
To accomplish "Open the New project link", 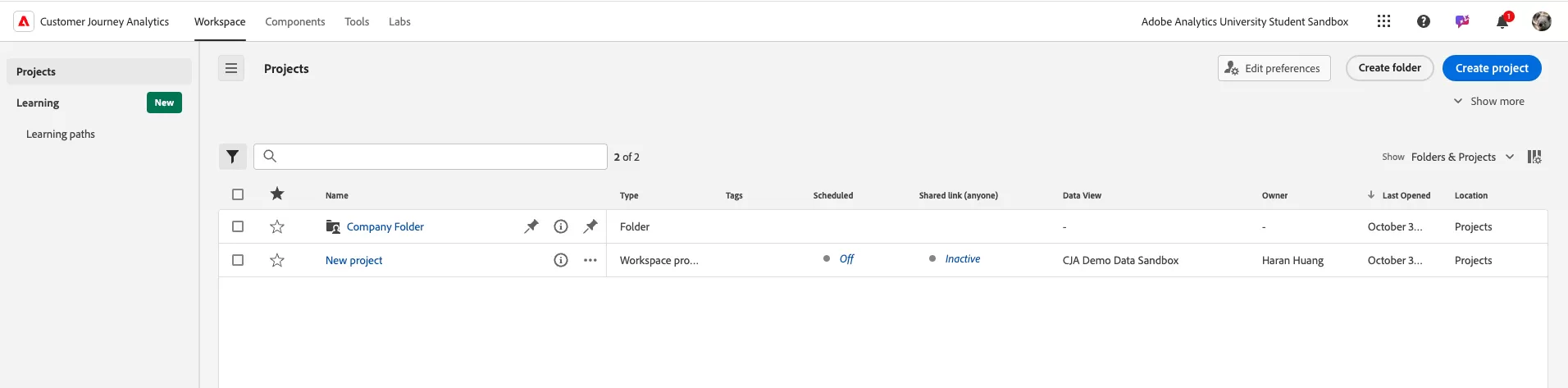I will point(354,260).
